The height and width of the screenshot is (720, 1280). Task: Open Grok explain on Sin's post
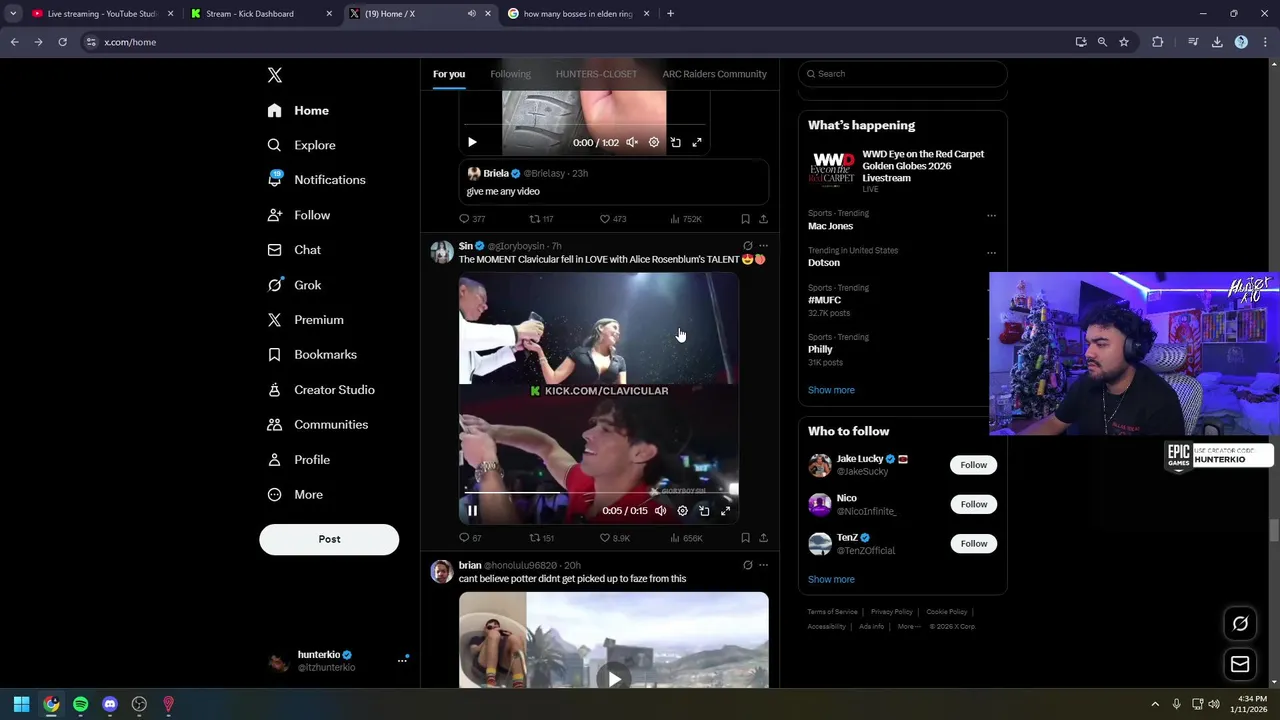click(747, 246)
